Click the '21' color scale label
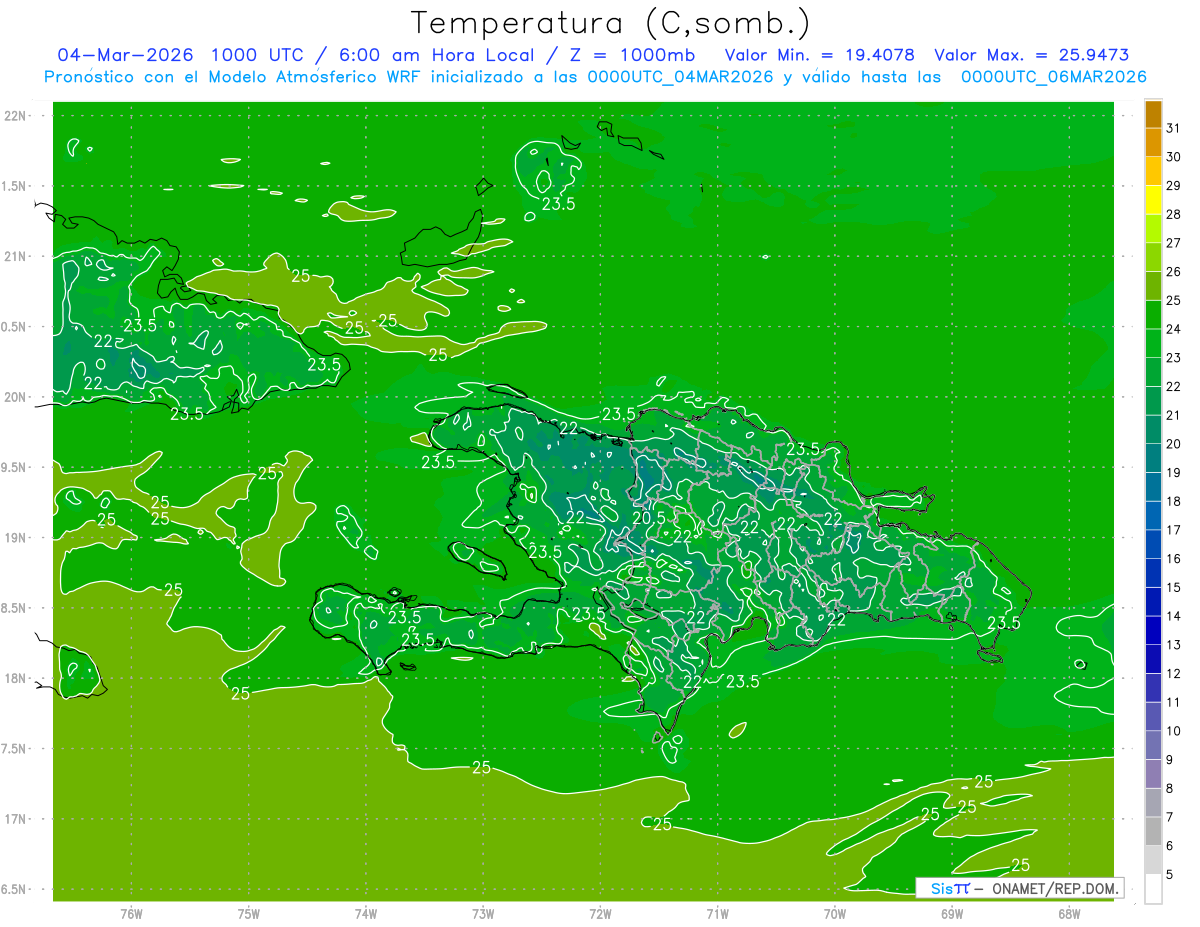Image resolution: width=1200 pixels, height=927 pixels. 1174,415
